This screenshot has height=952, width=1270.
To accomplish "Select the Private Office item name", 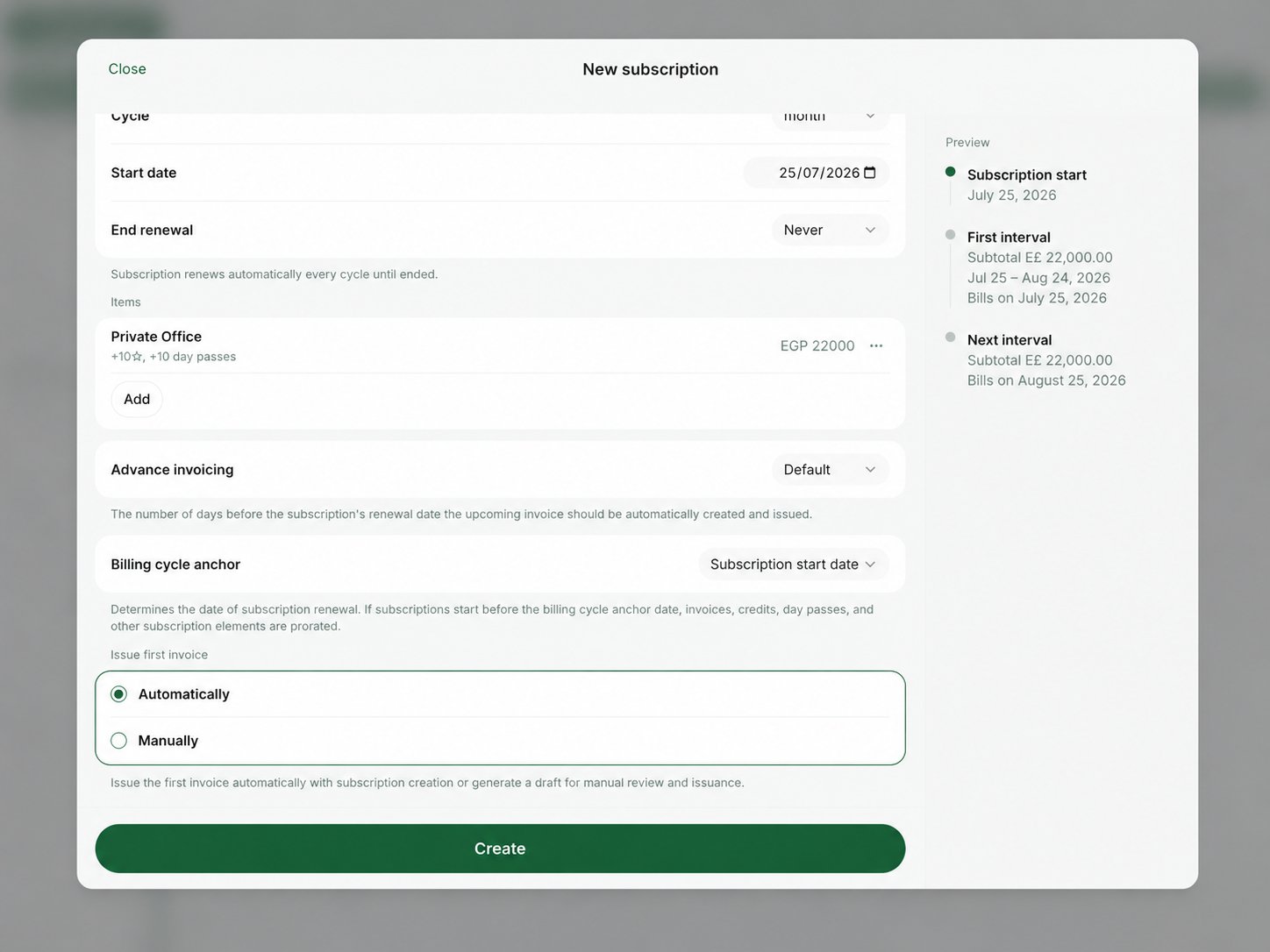I will click(156, 337).
